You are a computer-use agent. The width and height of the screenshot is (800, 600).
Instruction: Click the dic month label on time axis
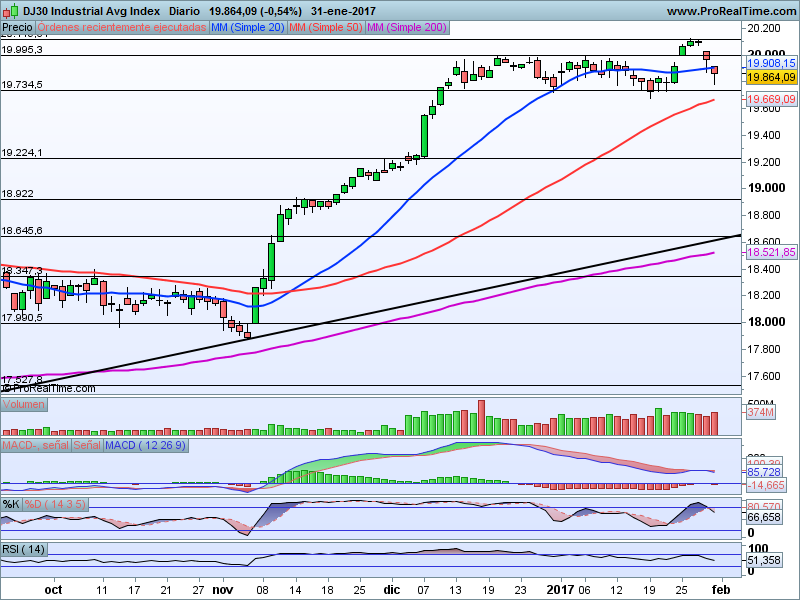click(x=392, y=590)
